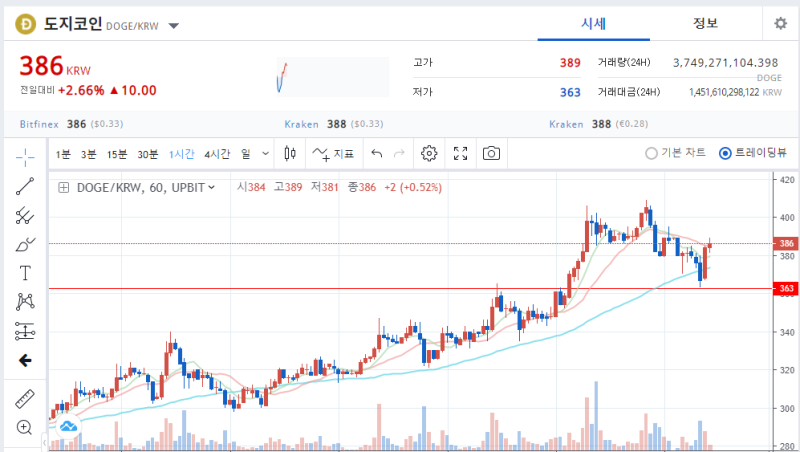Select the 기본 차트 radio option
Image resolution: width=800 pixels, height=452 pixels.
pyautogui.click(x=676, y=153)
